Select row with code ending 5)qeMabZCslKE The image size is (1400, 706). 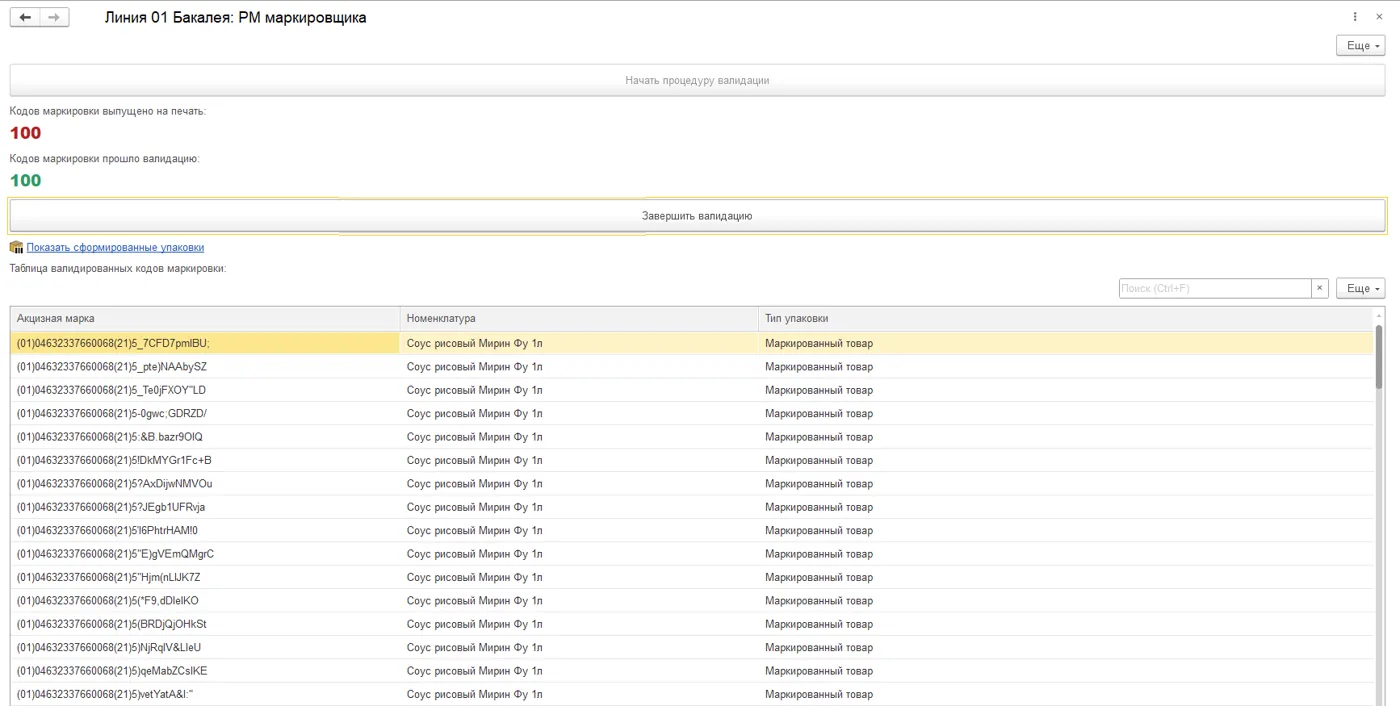tap(691, 671)
